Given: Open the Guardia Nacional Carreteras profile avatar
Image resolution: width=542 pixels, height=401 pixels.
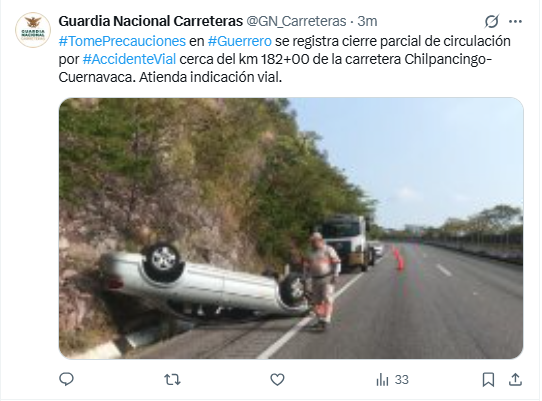Looking at the screenshot, I should click(x=33, y=30).
